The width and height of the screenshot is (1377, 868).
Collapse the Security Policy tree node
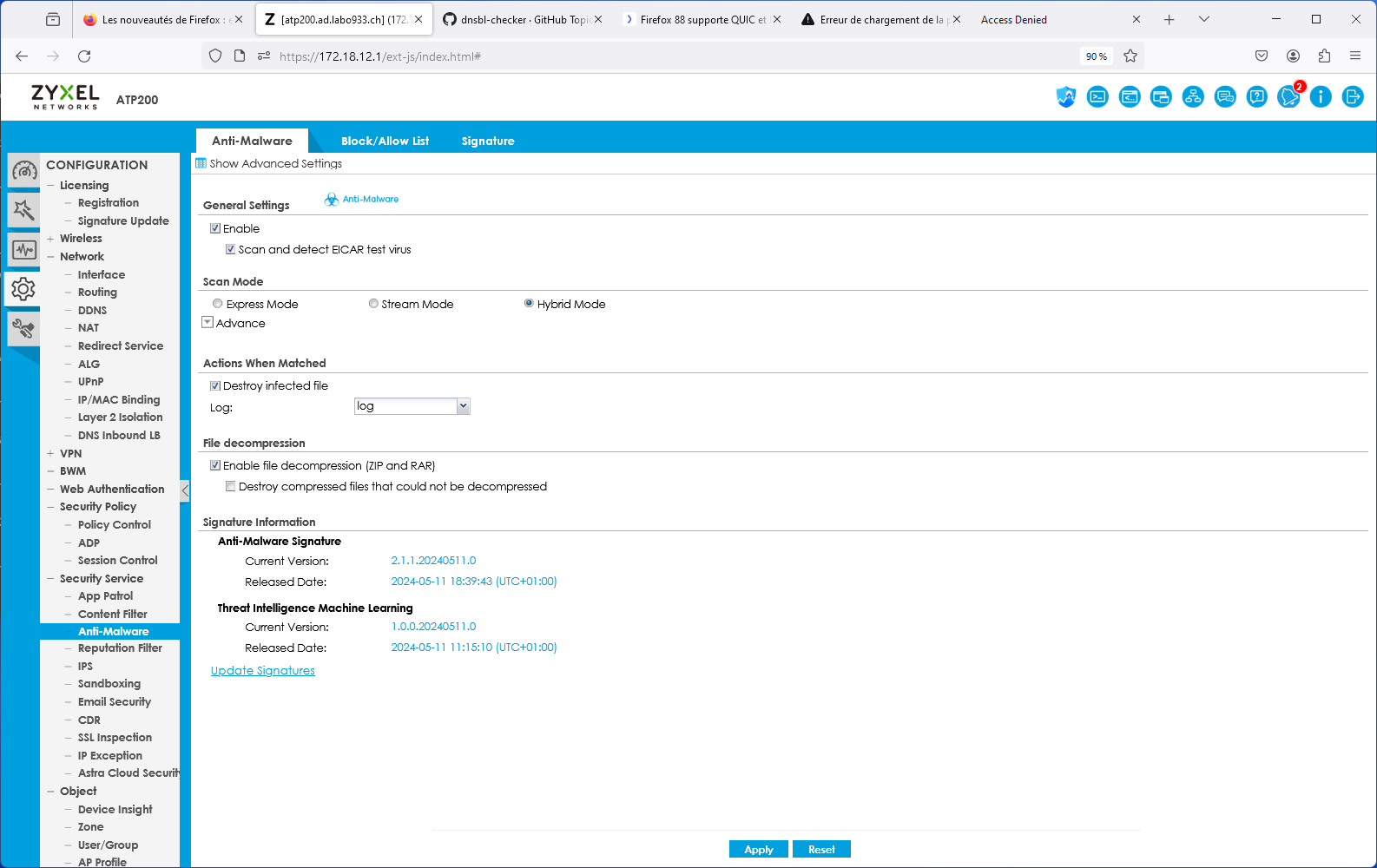coord(51,507)
